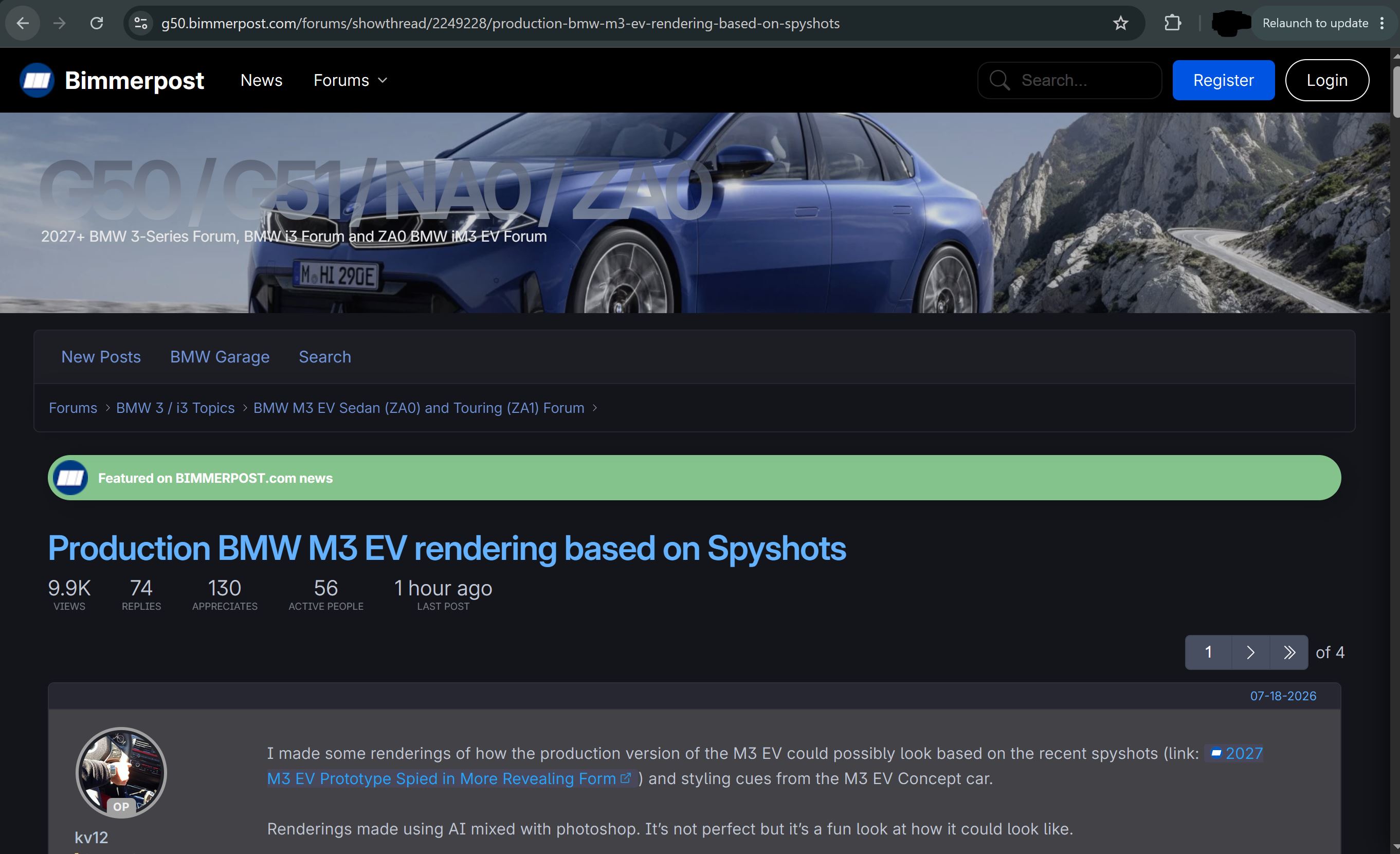The width and height of the screenshot is (1400, 854).
Task: Click the post date 07-18-2026
Action: pyautogui.click(x=1283, y=696)
